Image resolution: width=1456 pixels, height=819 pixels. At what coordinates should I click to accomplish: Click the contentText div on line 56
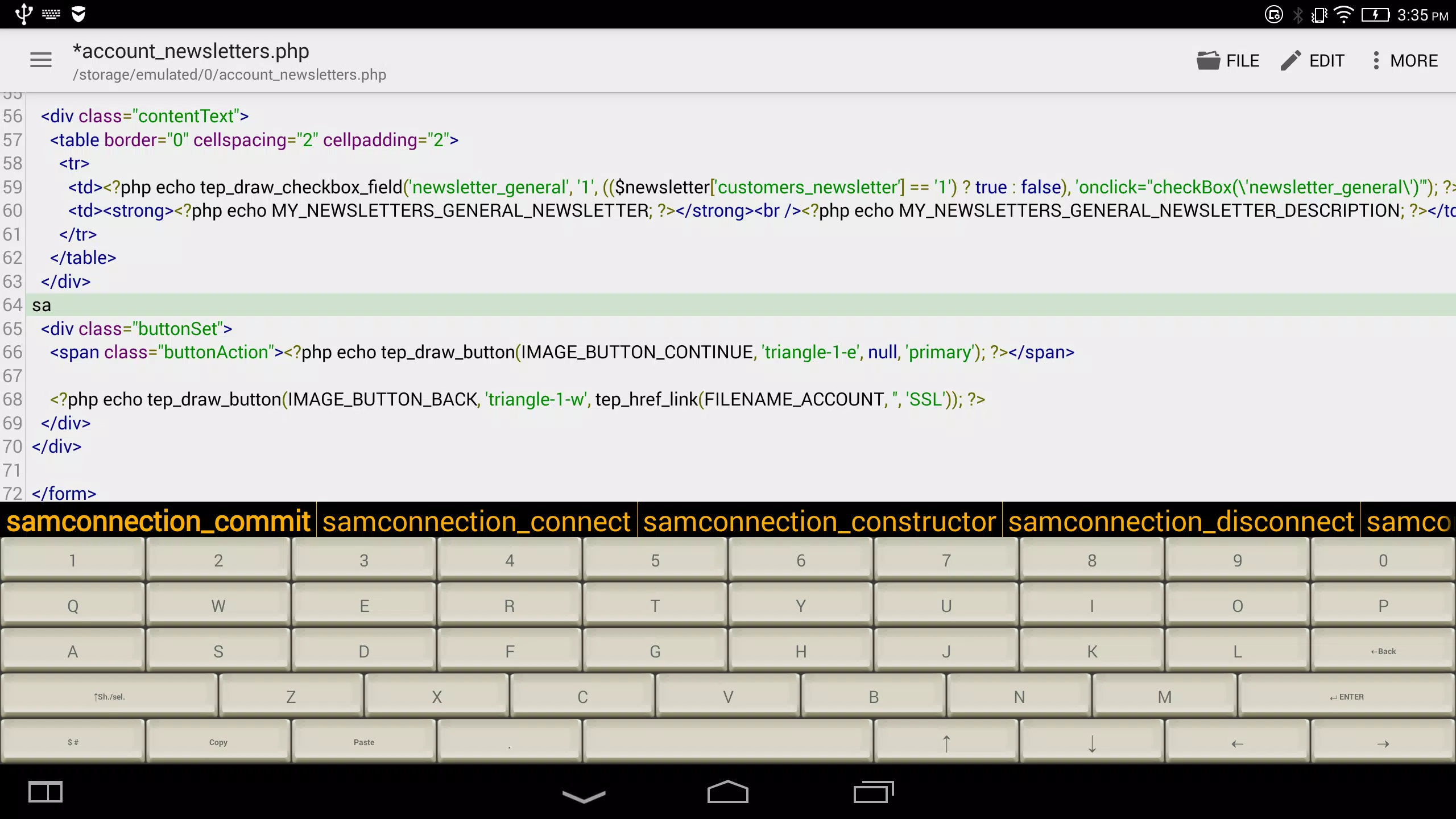point(144,116)
